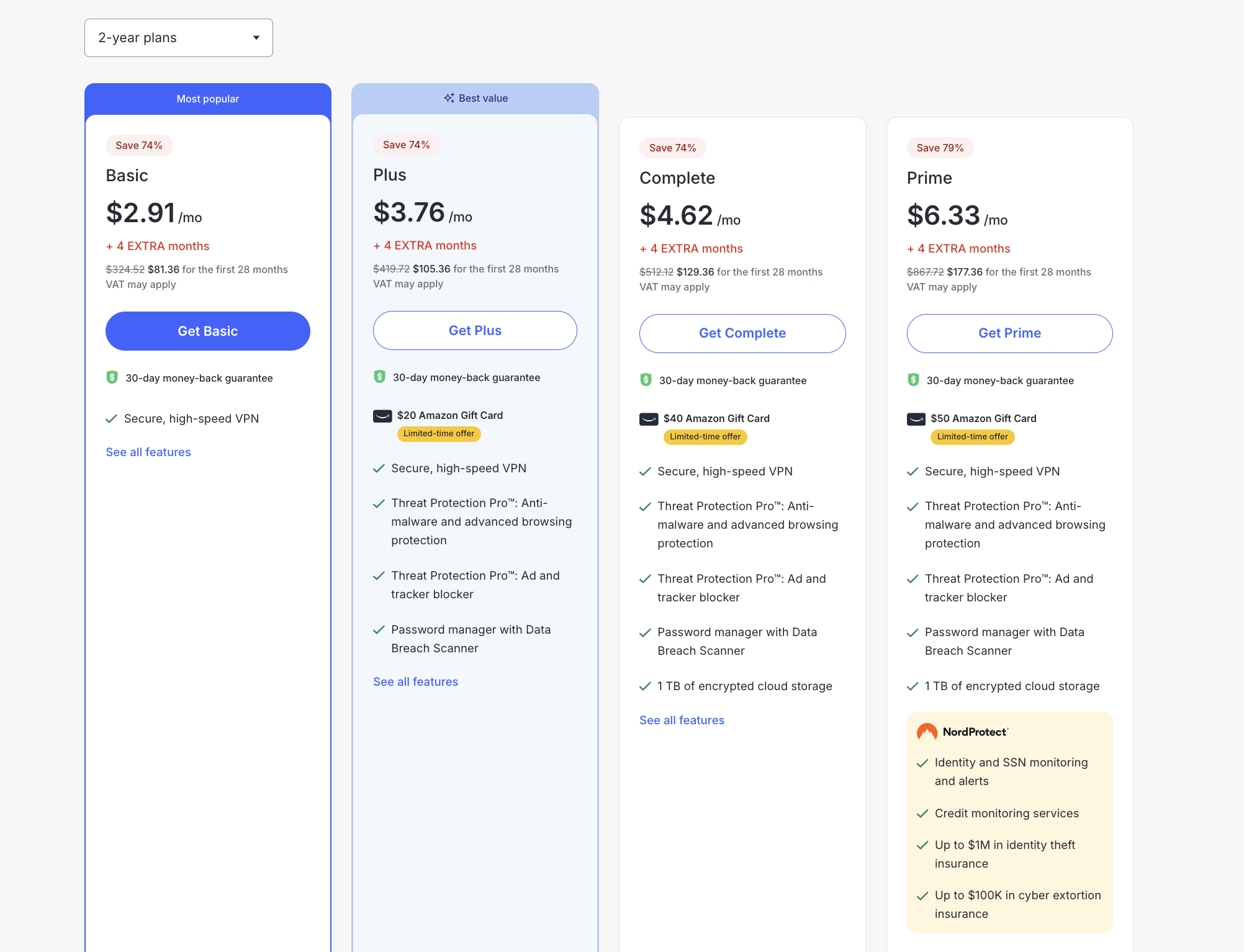
Task: Click Limited-time offer badge under $50 gift card
Action: point(973,437)
